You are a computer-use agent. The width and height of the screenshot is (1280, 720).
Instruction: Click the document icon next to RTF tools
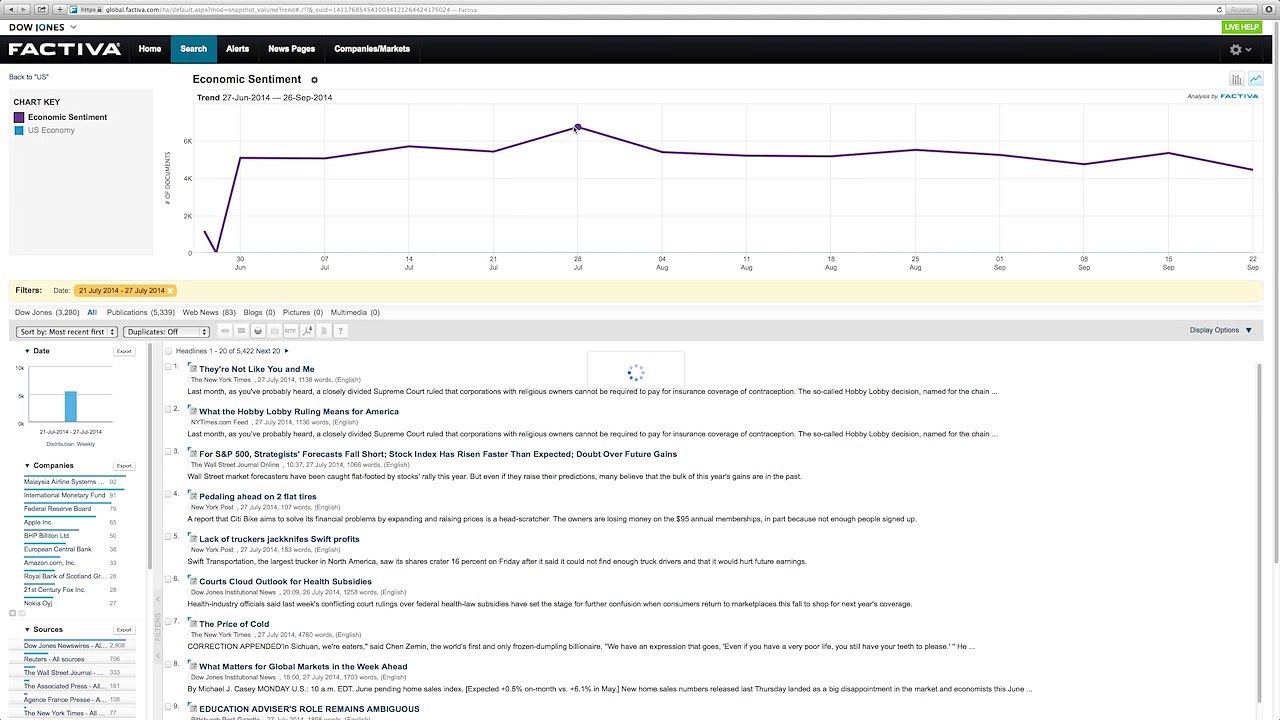(x=323, y=331)
